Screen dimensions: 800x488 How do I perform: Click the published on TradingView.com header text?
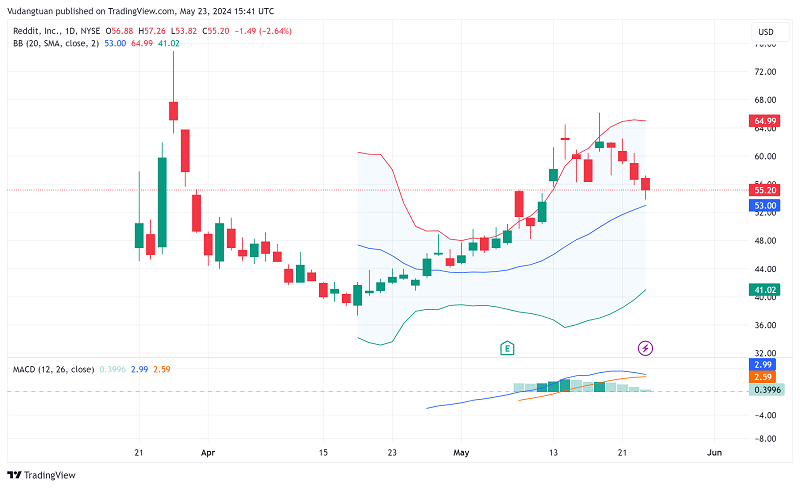click(x=120, y=11)
